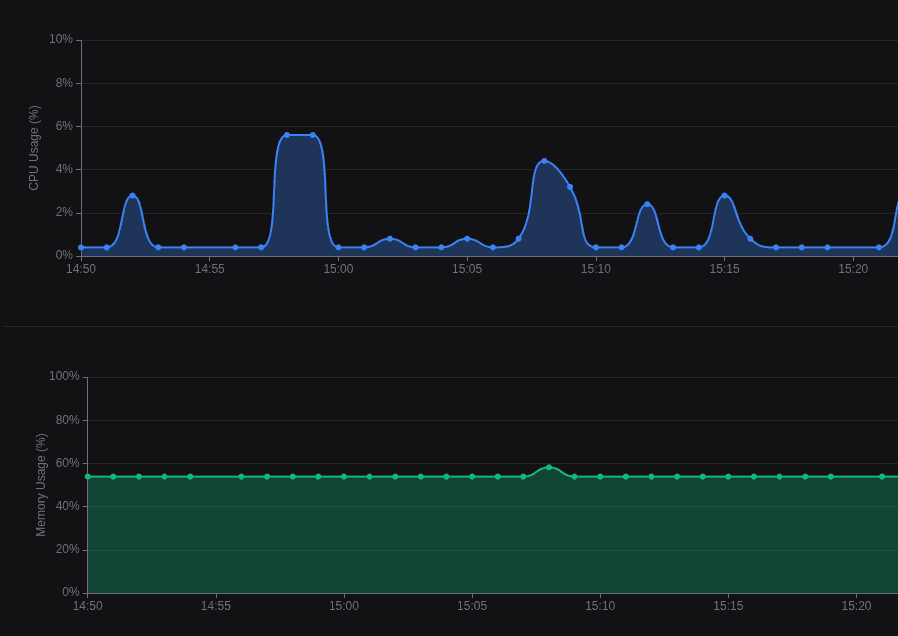Select the CPU bump at 15:12

click(648, 203)
